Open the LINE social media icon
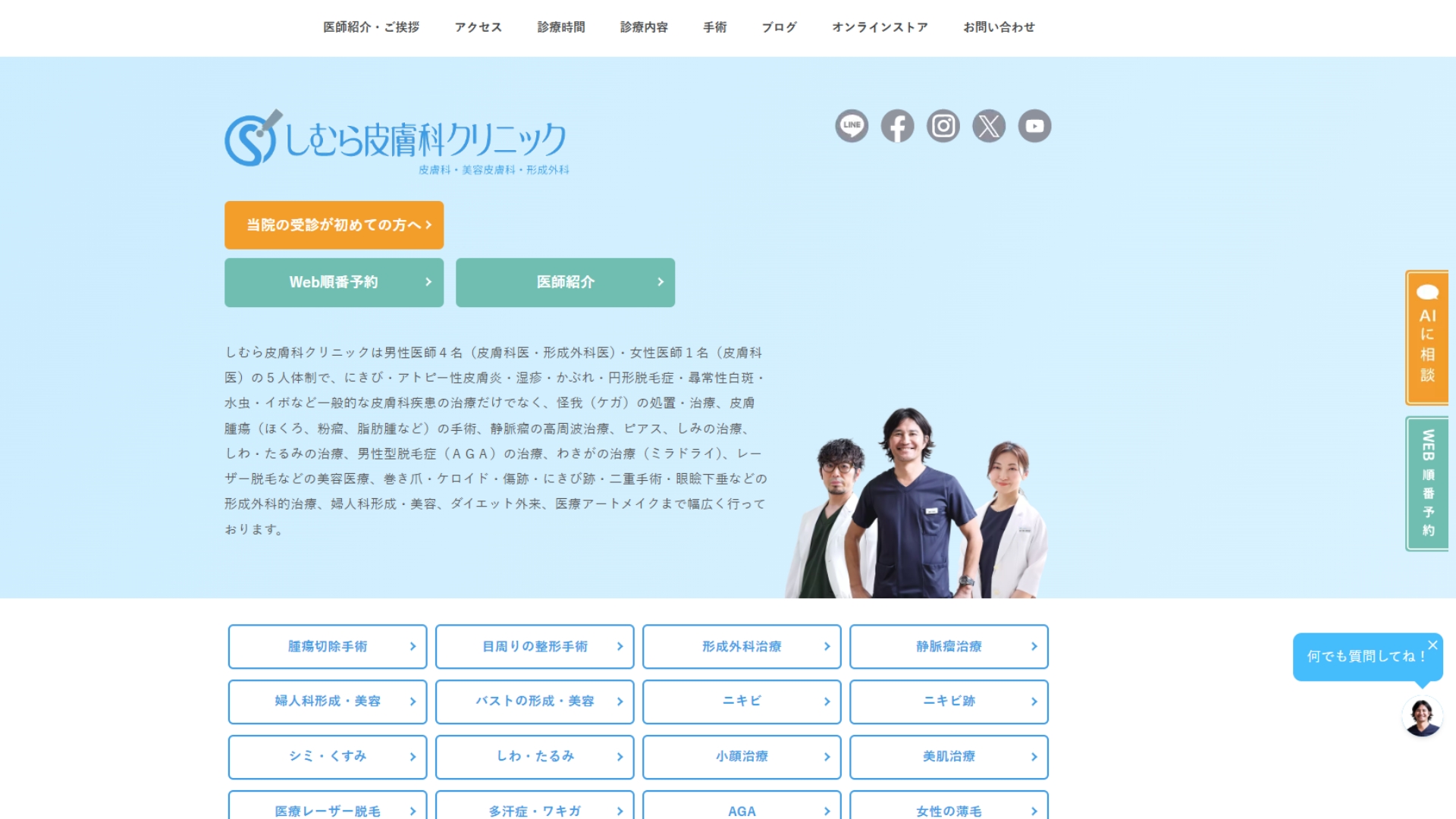Screen dimensions: 1456x819 (x=852, y=126)
